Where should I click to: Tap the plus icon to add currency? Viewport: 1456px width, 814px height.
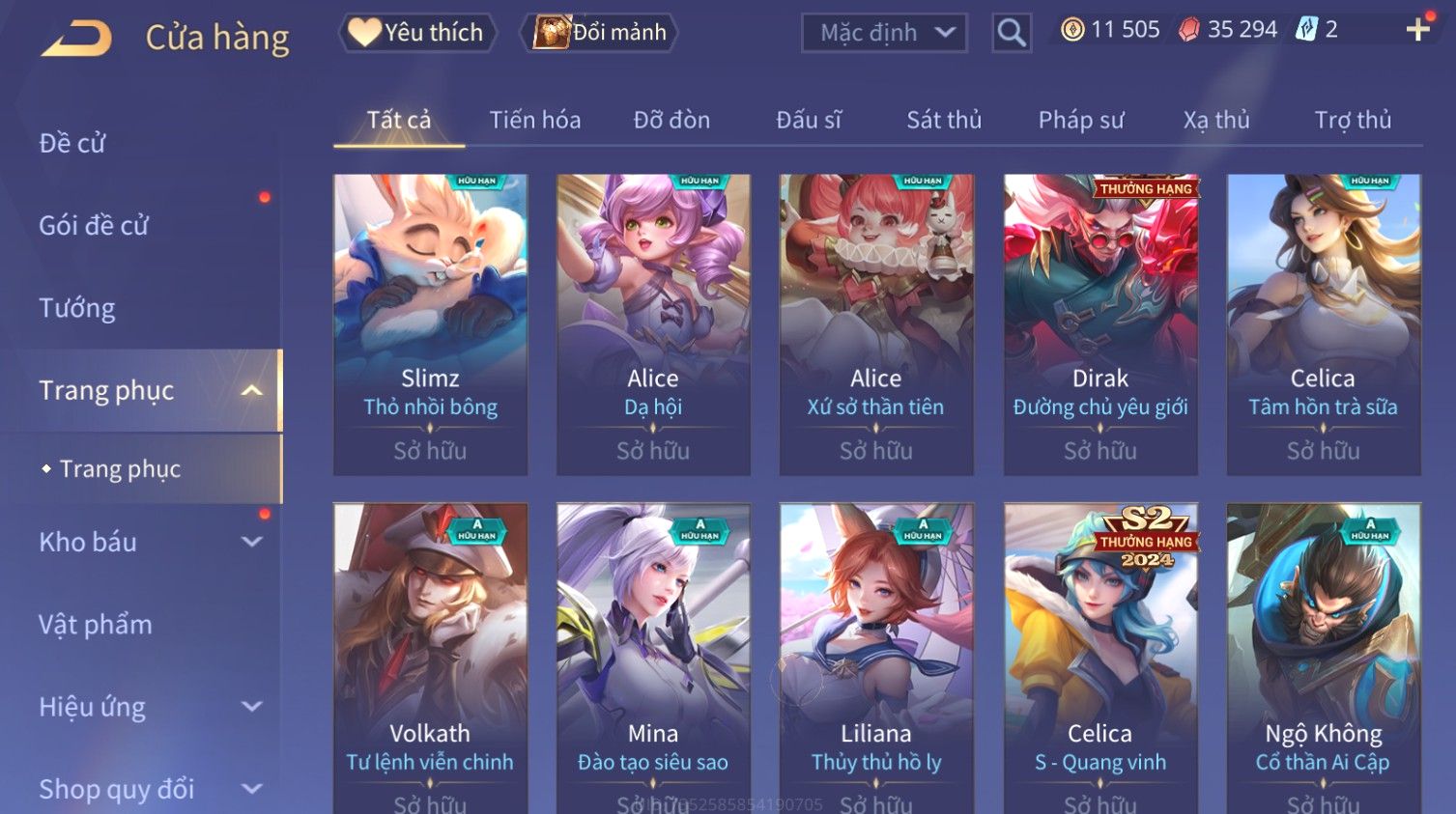pyautogui.click(x=1417, y=29)
